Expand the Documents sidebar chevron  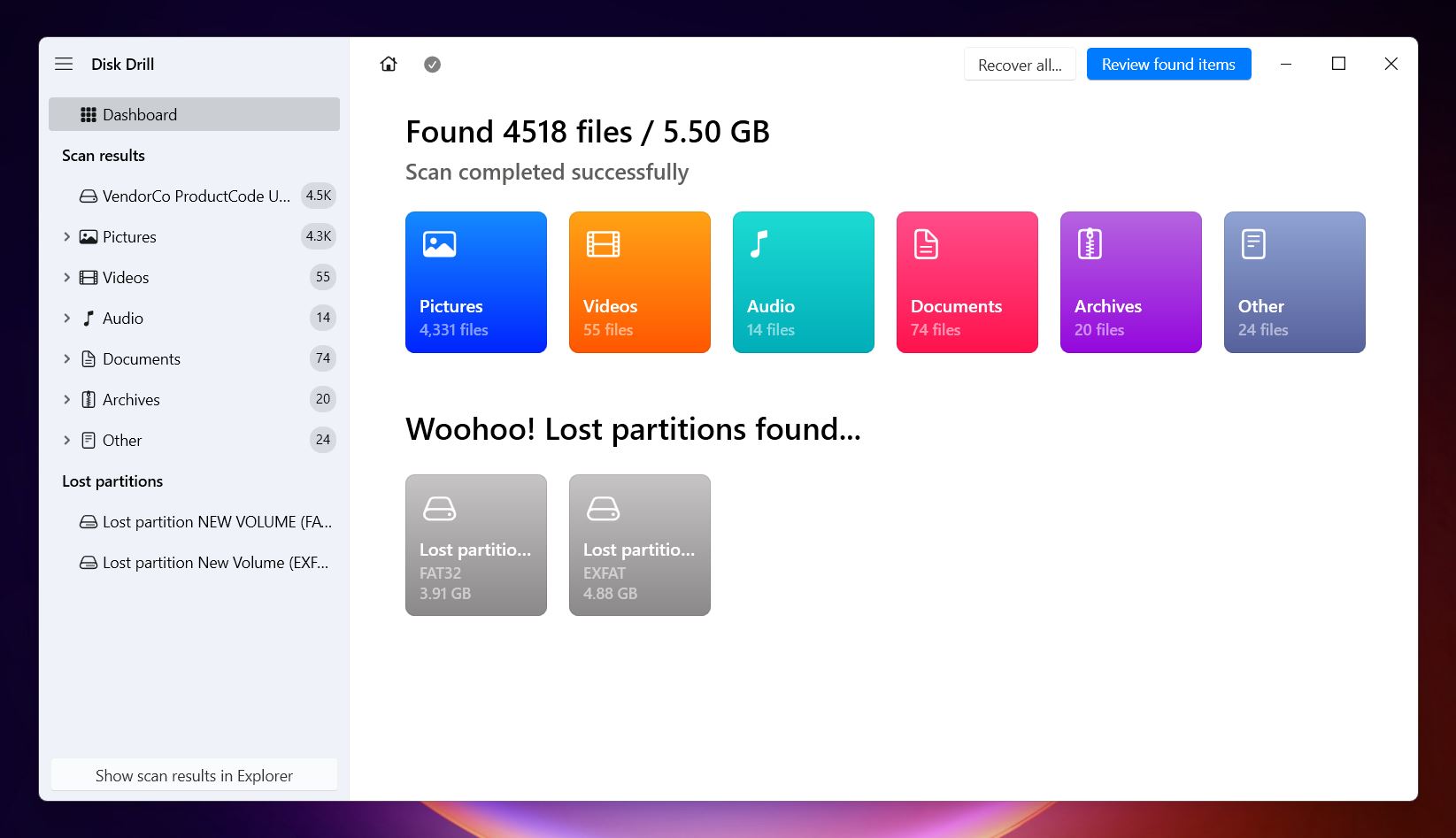[66, 358]
